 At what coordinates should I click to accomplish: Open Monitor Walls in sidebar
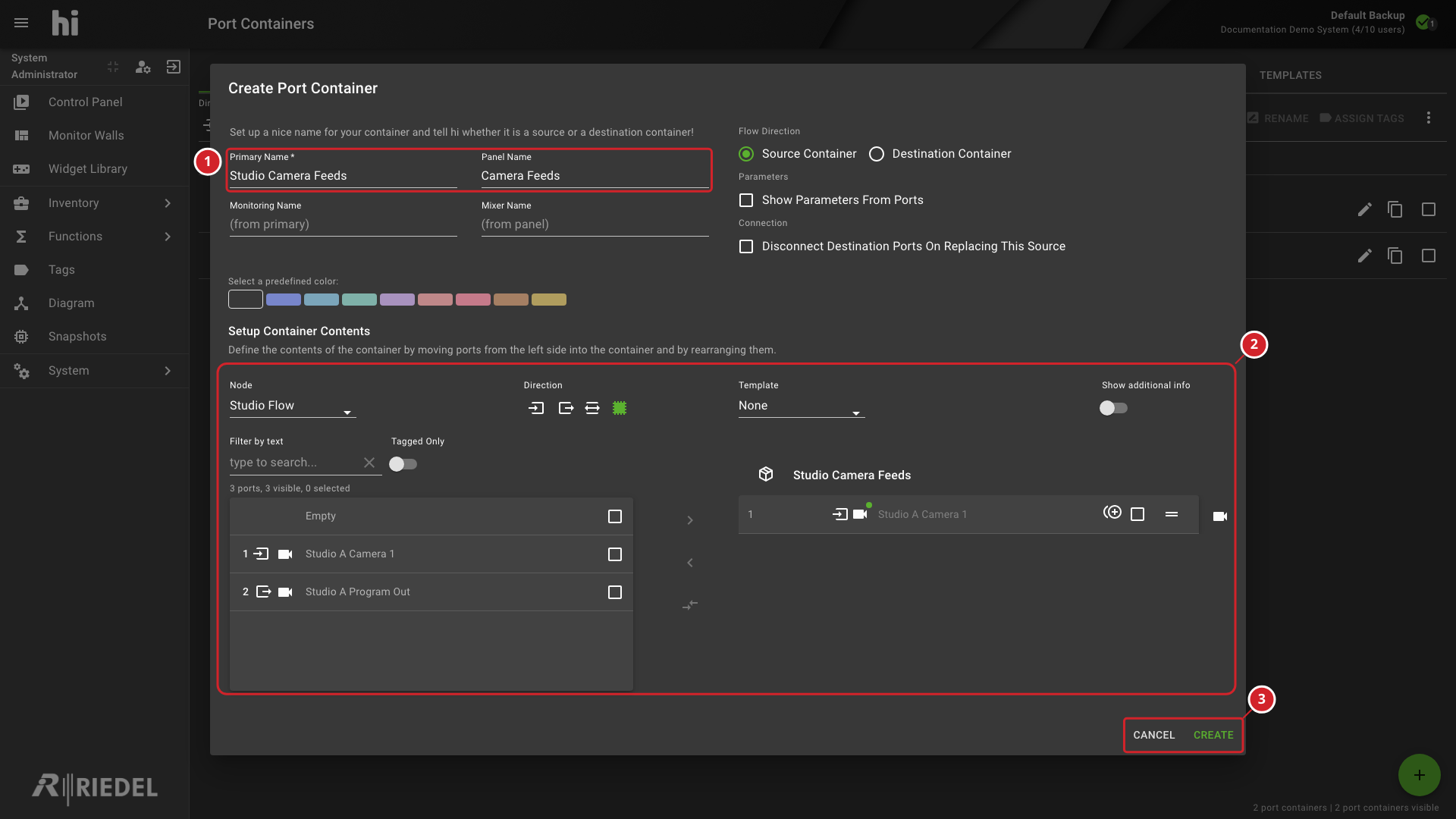tap(94, 136)
